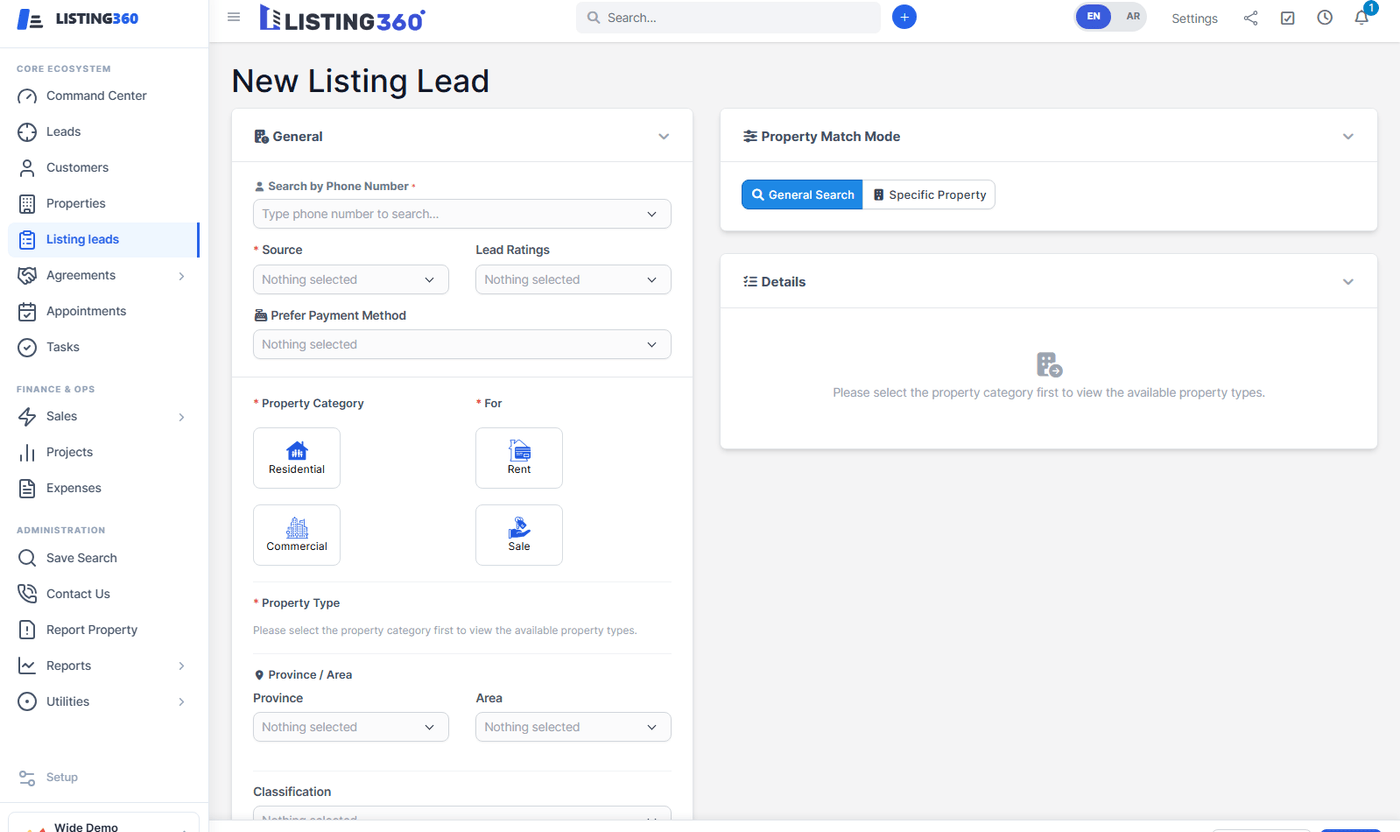
Task: Open Tasks in the sidebar
Action: (104, 347)
